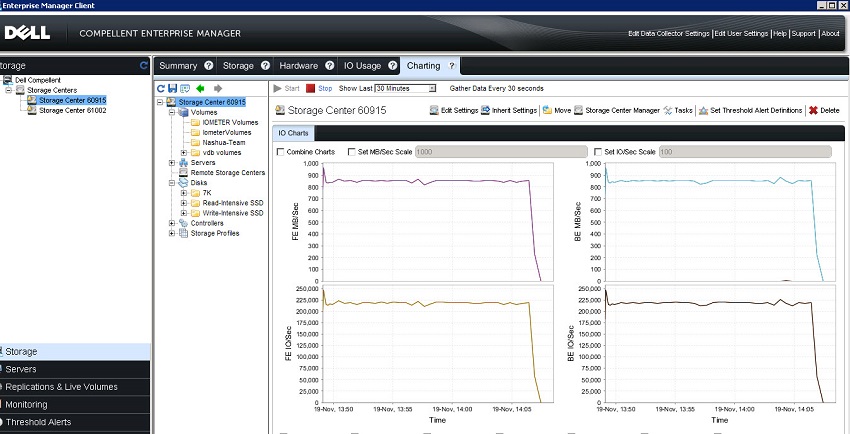The width and height of the screenshot is (850, 434).
Task: Select Storage Center 61002 in left tree
Action: (73, 110)
